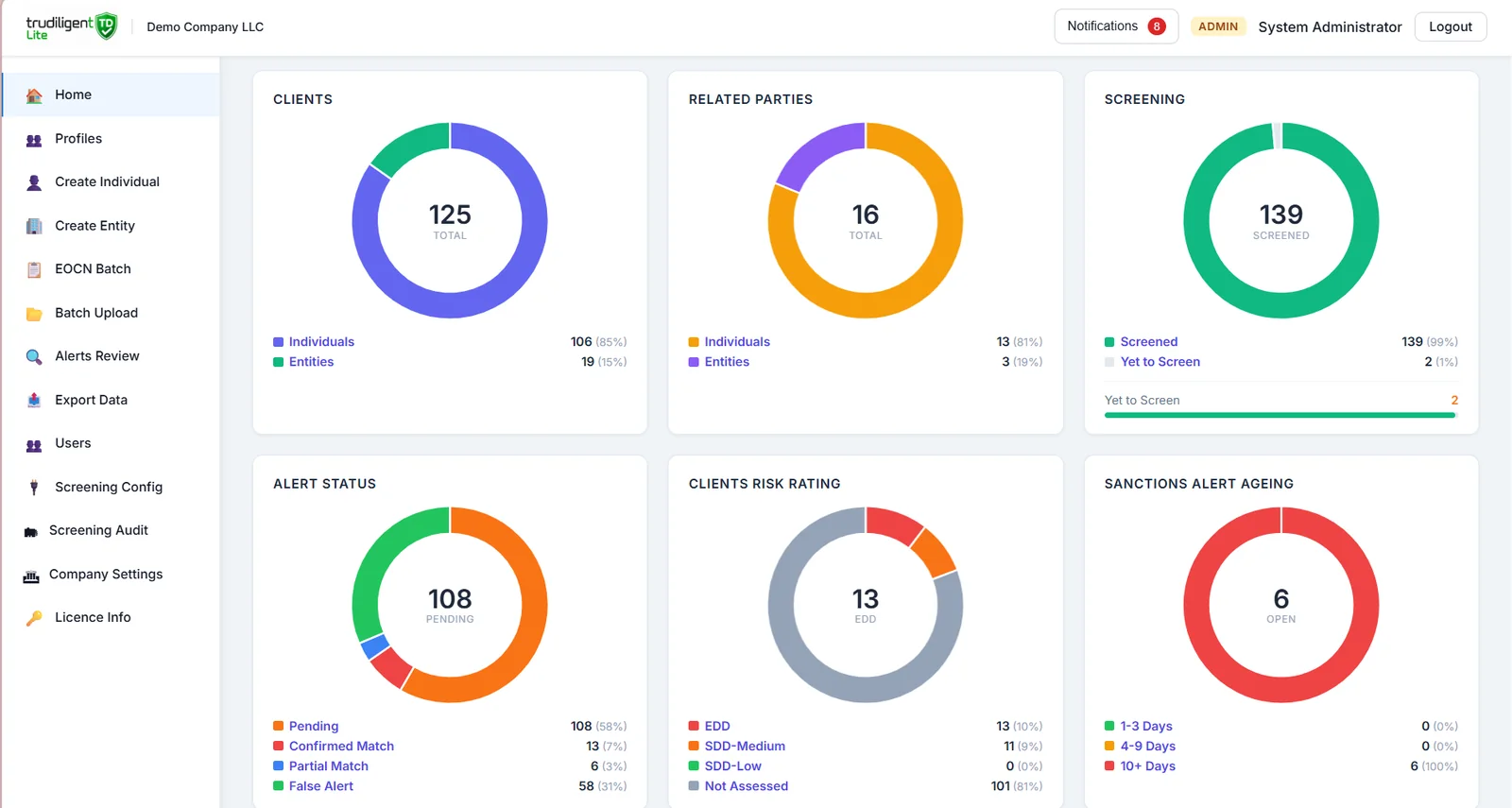Click the Logout button

1451,26
